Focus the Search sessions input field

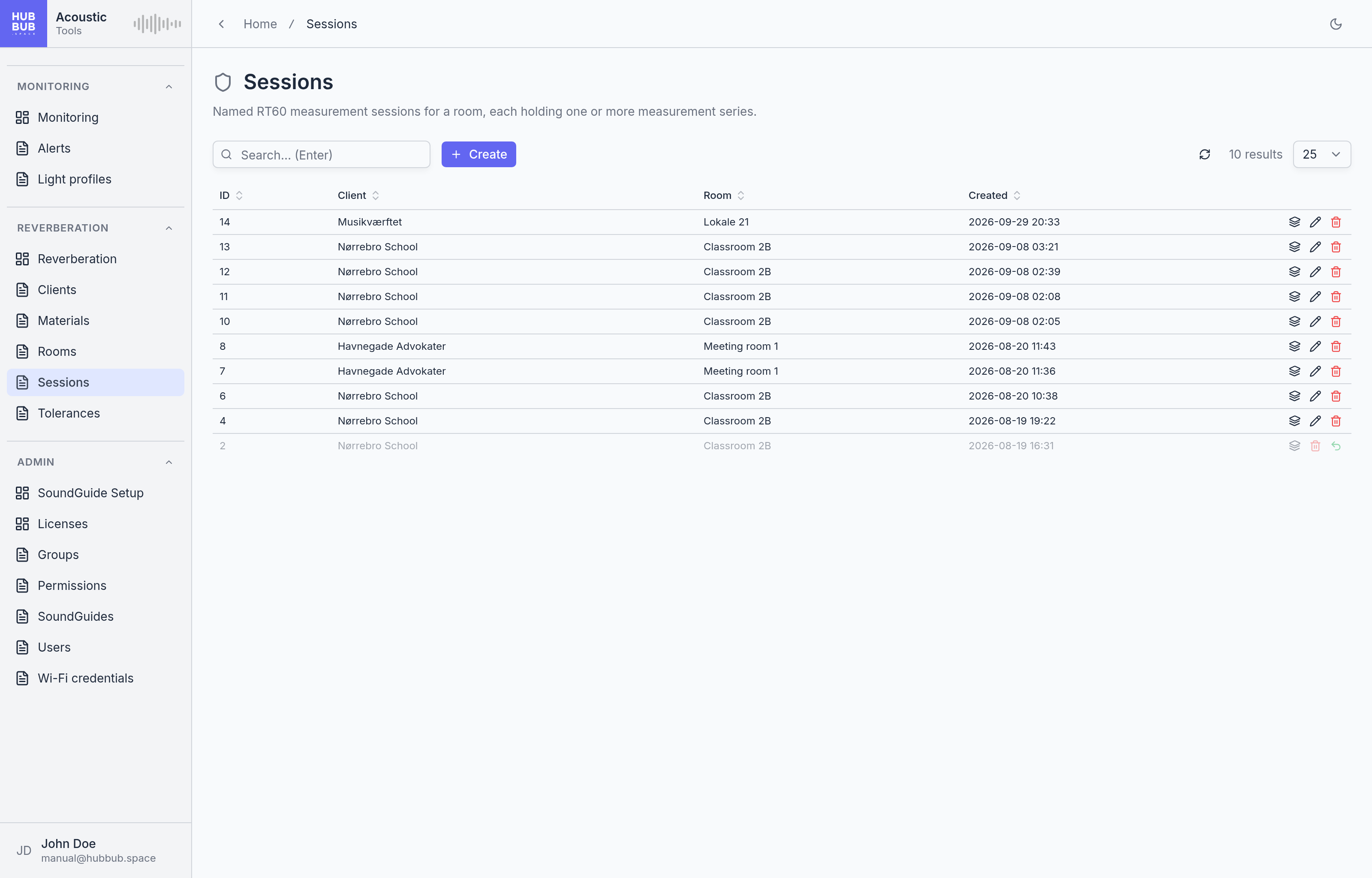pyautogui.click(x=321, y=154)
